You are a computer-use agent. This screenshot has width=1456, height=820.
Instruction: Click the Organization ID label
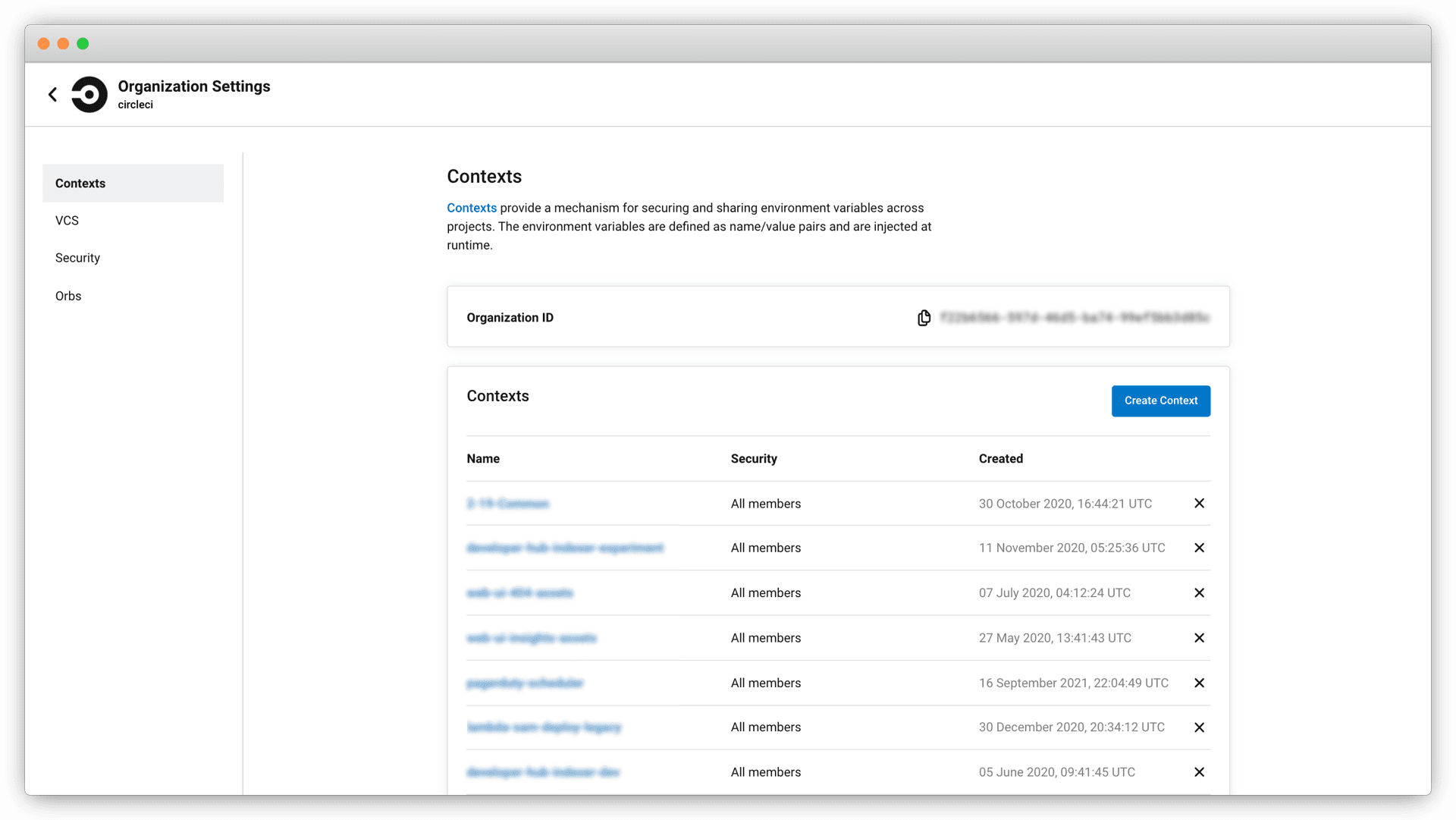(510, 318)
